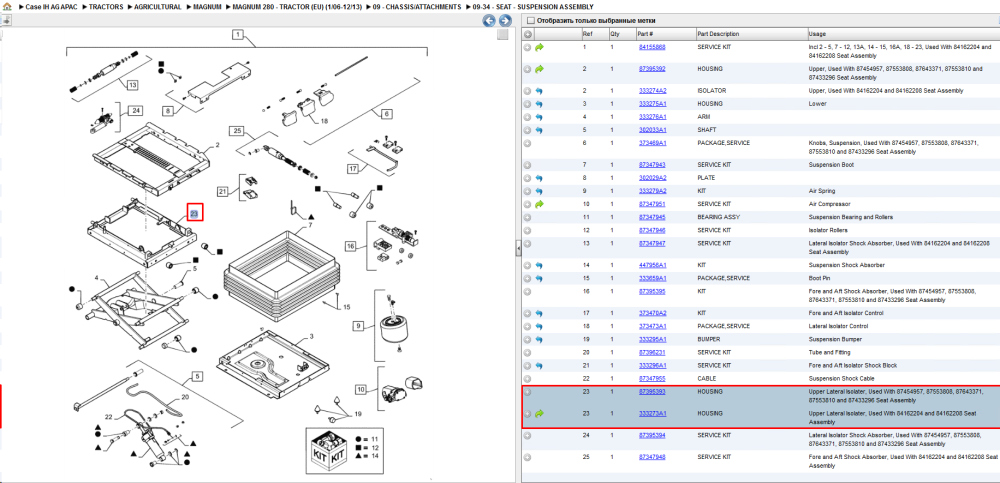Select callout 6 in the diagram

[386, 115]
